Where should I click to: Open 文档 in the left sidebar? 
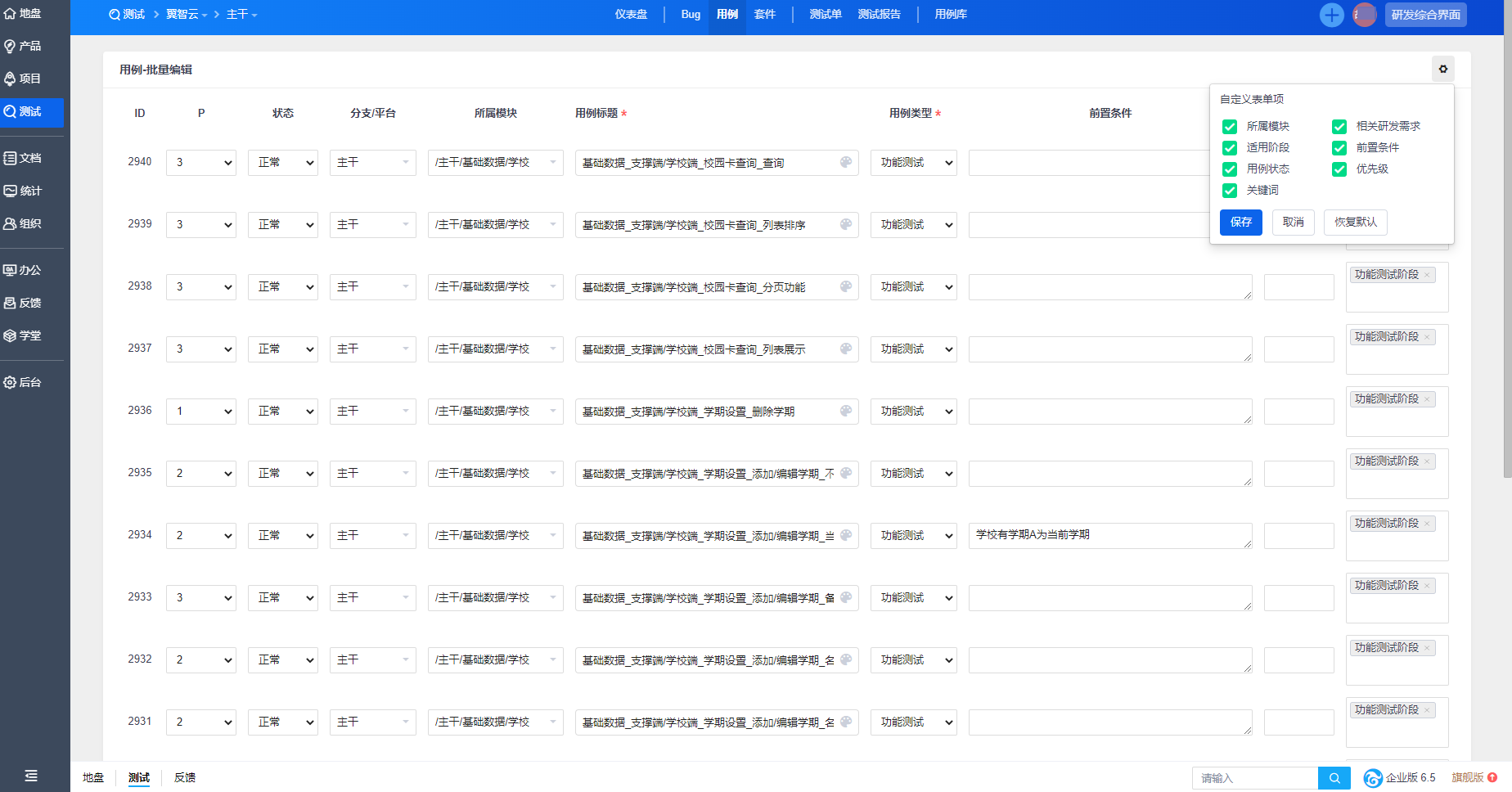(23, 158)
